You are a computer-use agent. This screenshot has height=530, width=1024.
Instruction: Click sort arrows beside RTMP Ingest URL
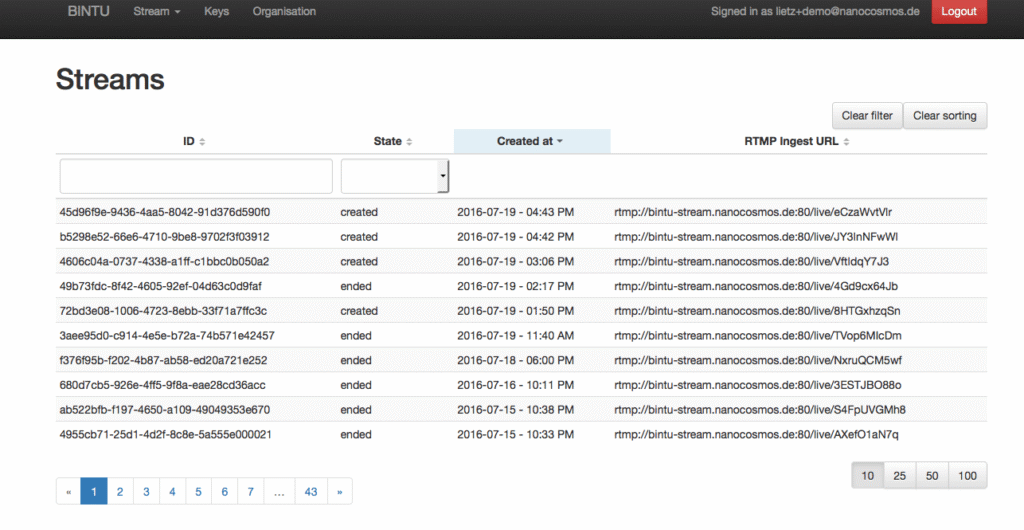846,142
